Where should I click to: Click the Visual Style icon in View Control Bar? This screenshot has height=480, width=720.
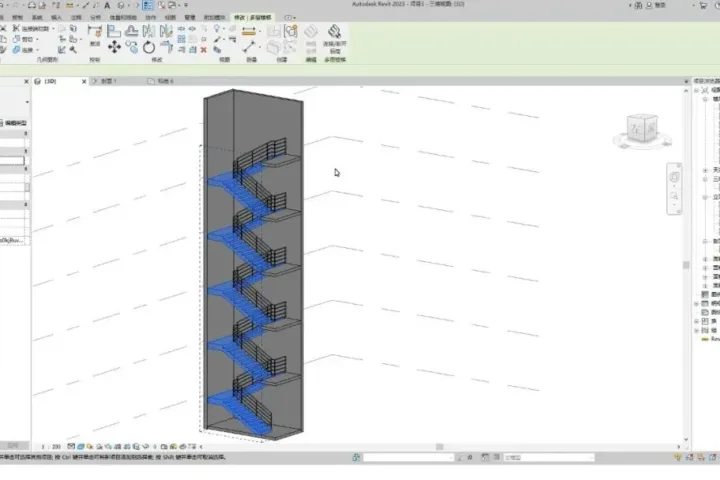[x=81, y=446]
